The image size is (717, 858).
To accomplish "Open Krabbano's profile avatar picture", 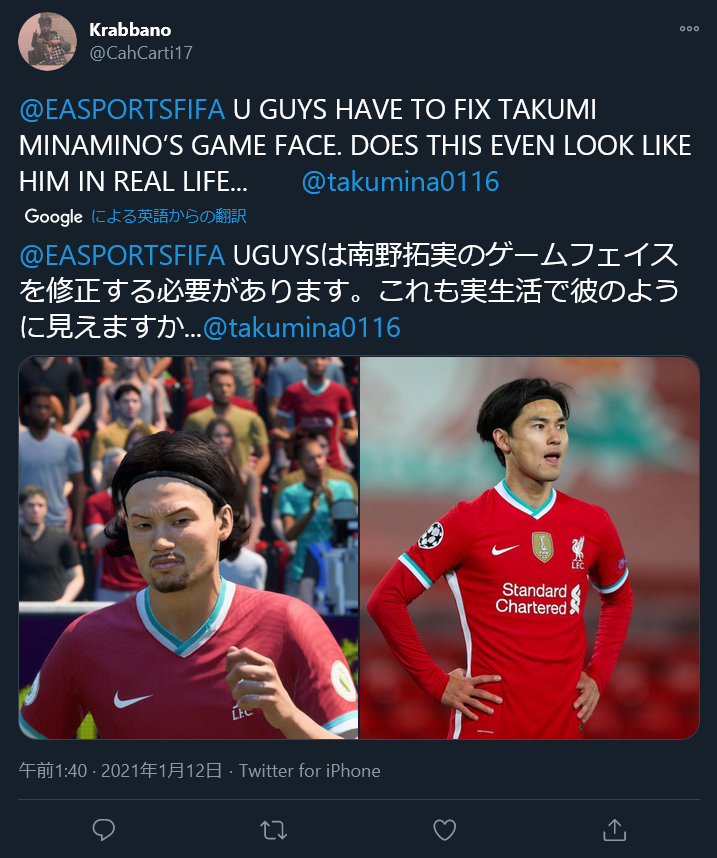I will tap(47, 42).
